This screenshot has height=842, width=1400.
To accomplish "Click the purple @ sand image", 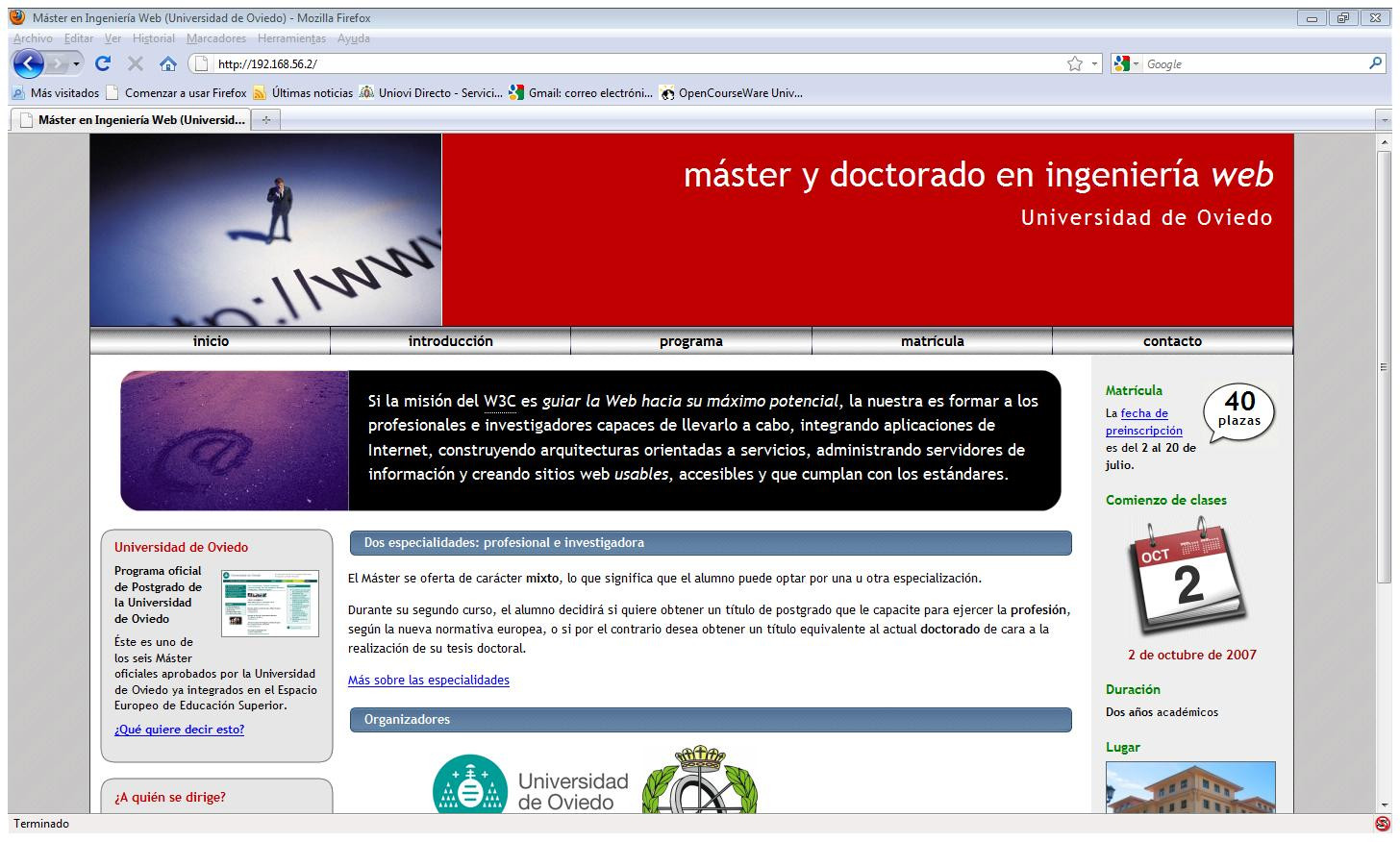I will point(235,440).
